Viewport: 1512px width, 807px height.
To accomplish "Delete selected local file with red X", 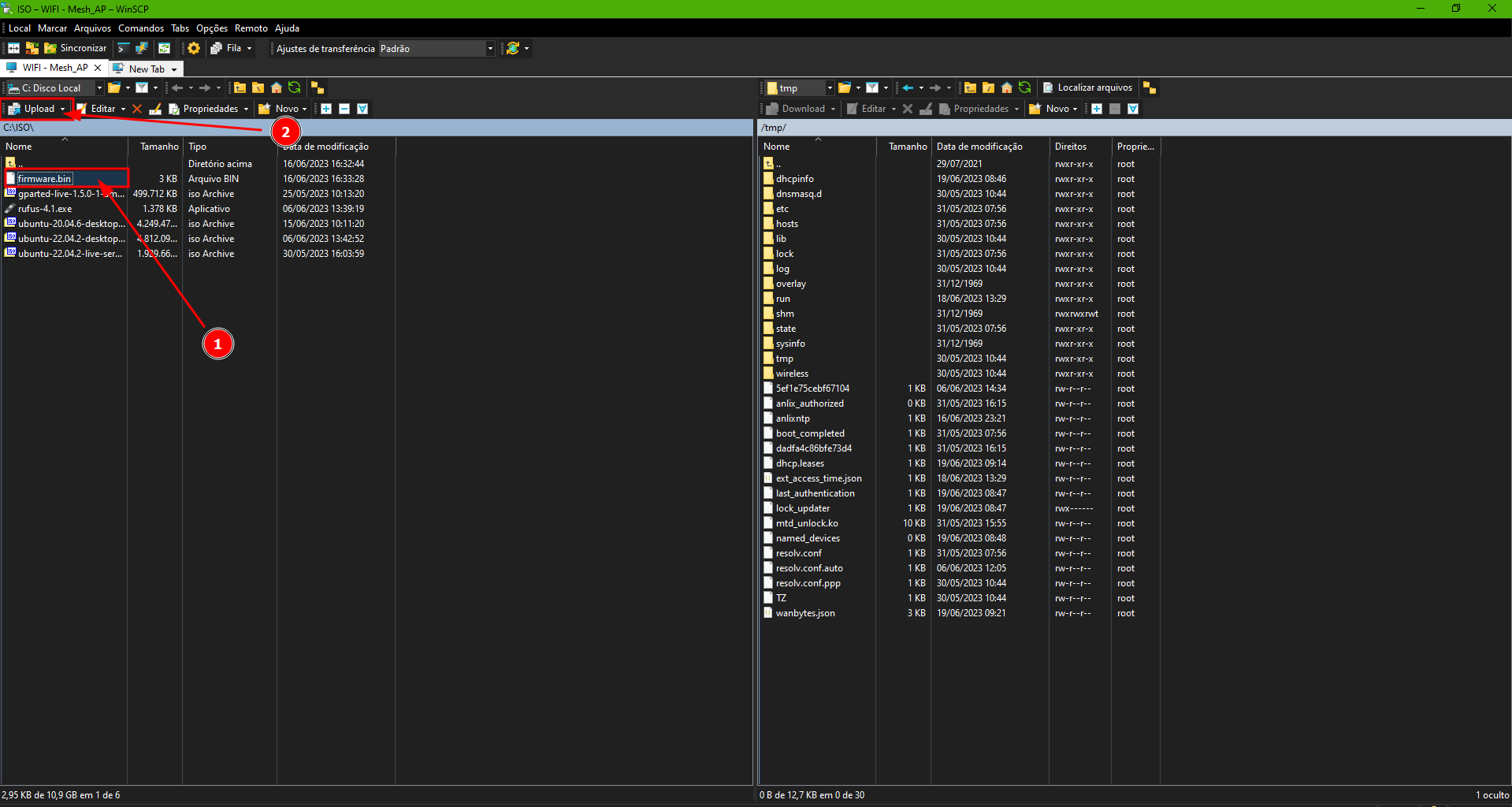I will (137, 109).
